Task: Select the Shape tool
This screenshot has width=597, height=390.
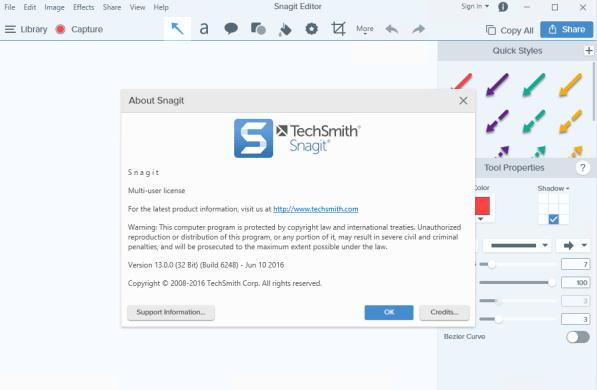Action: click(x=258, y=29)
